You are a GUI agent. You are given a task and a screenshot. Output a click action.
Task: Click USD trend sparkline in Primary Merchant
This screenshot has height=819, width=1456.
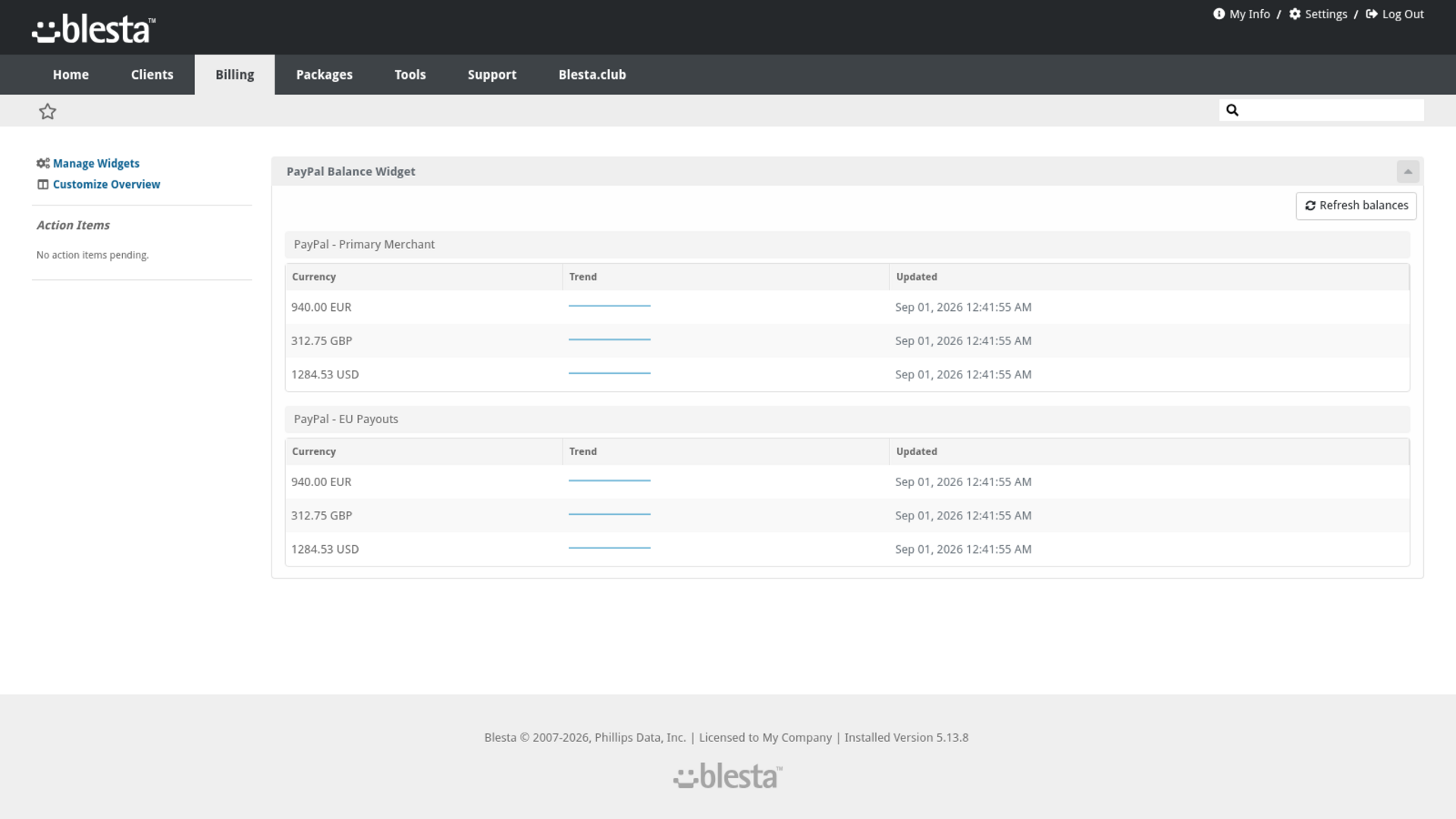click(610, 373)
